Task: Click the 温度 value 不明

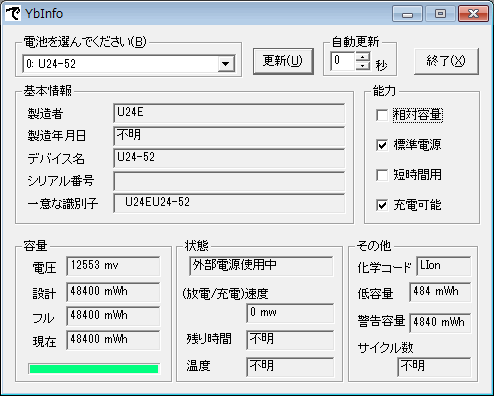Action: [290, 367]
